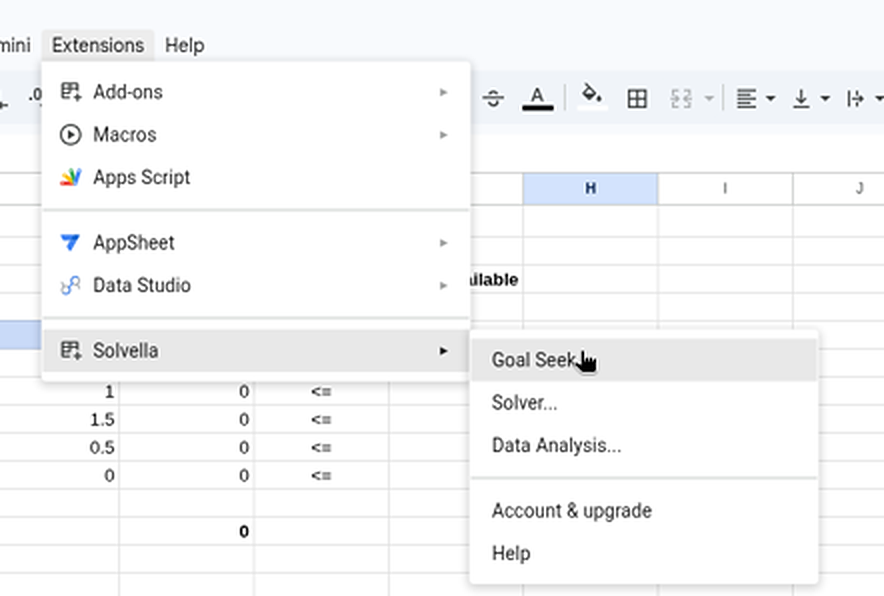The width and height of the screenshot is (884, 596).
Task: Click the cell containing 0.5
Action: (x=59, y=448)
